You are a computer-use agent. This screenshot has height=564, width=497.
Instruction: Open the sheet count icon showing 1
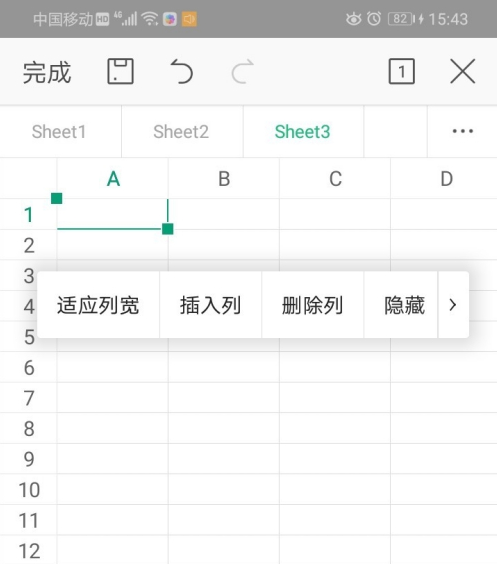point(401,71)
